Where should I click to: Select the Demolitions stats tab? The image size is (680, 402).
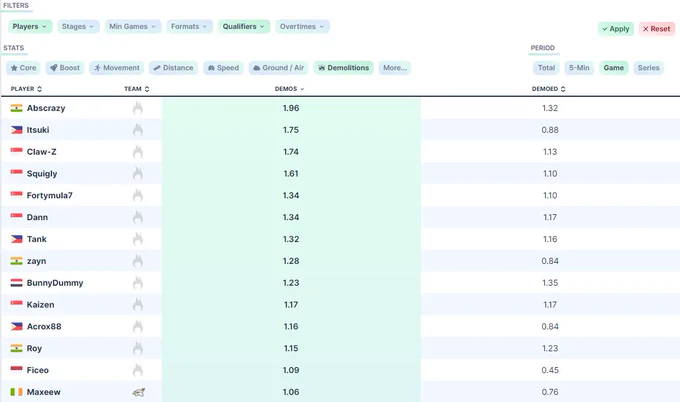coord(343,68)
